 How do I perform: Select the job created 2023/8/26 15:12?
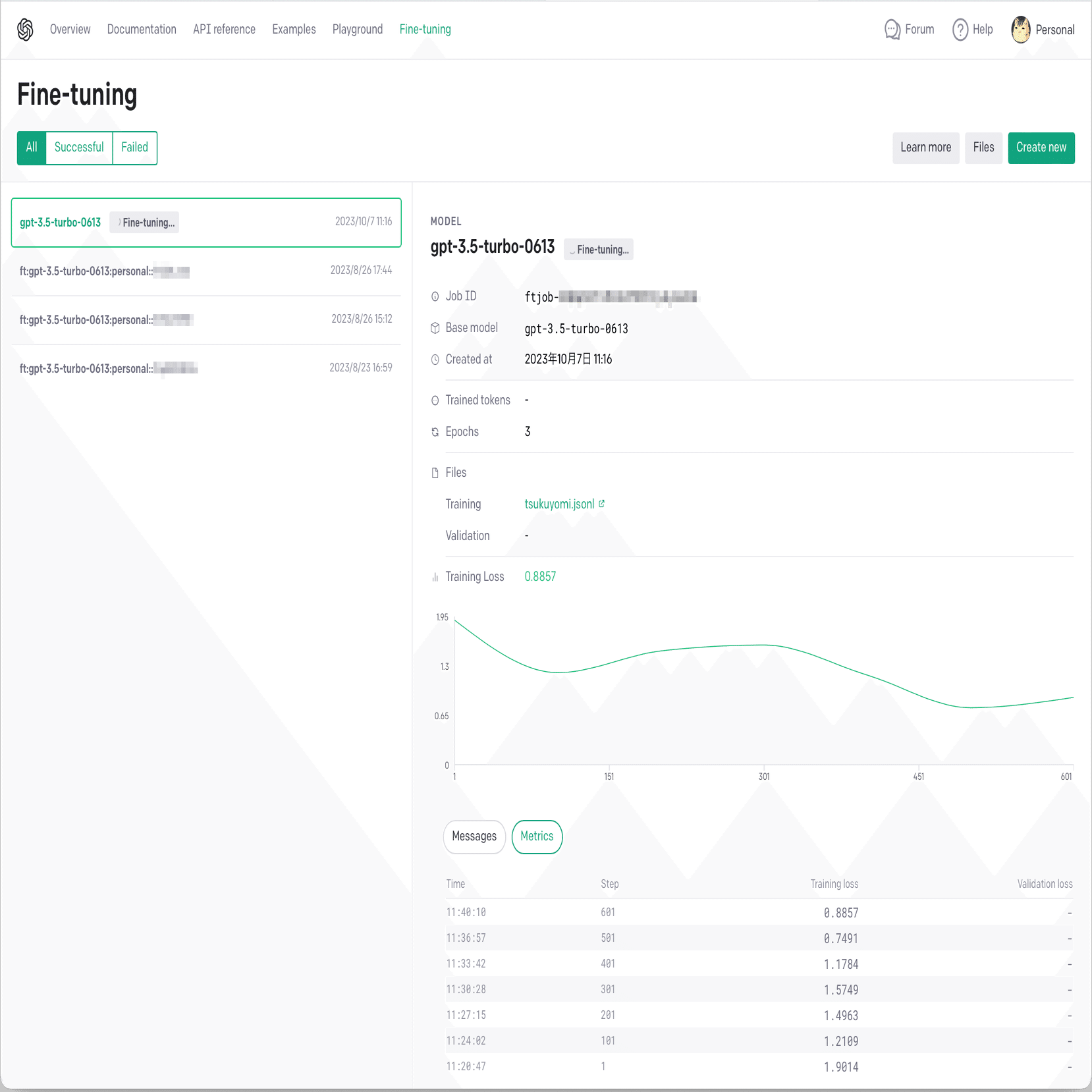pos(206,320)
